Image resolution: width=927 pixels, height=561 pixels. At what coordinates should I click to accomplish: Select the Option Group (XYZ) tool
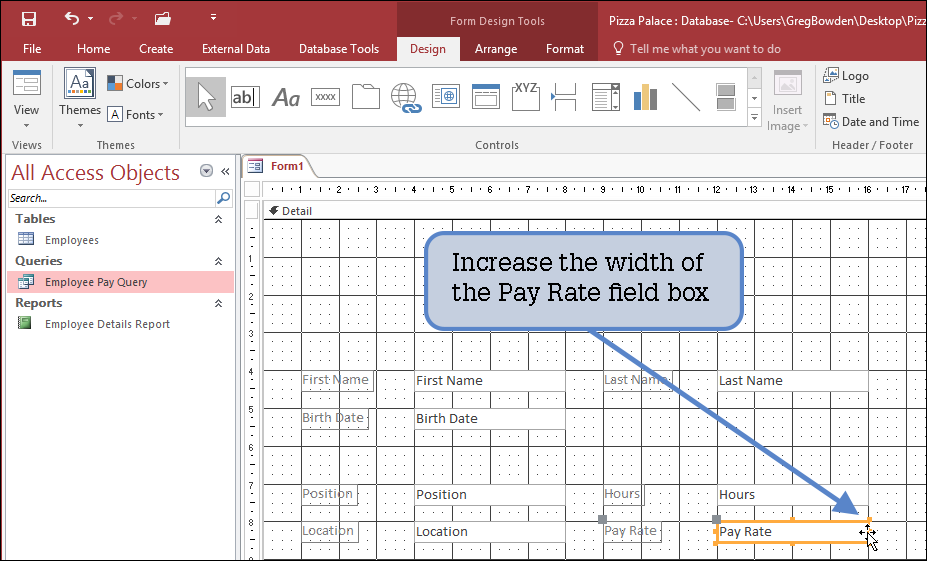526,96
